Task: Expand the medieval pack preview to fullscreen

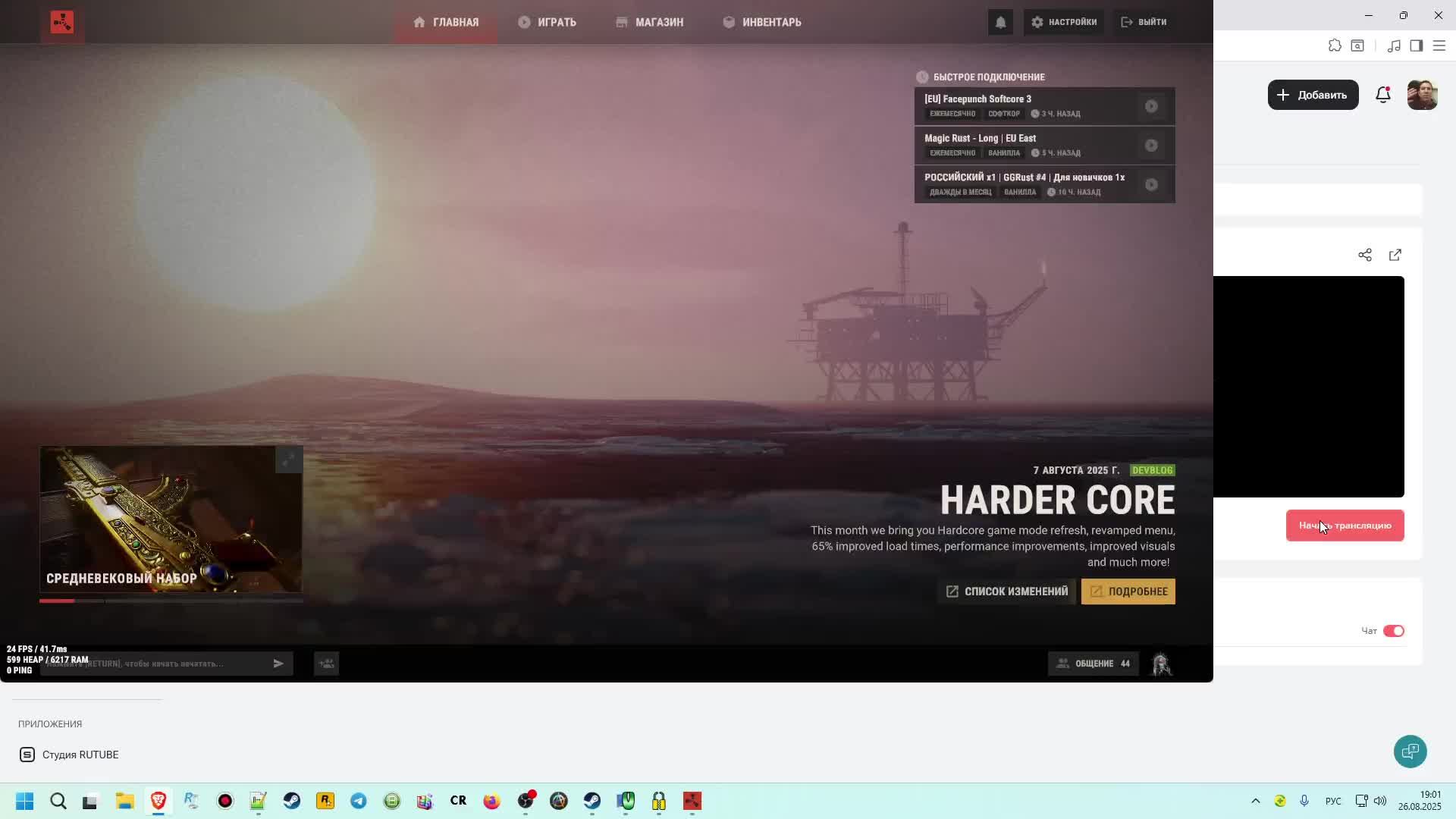Action: click(x=289, y=460)
